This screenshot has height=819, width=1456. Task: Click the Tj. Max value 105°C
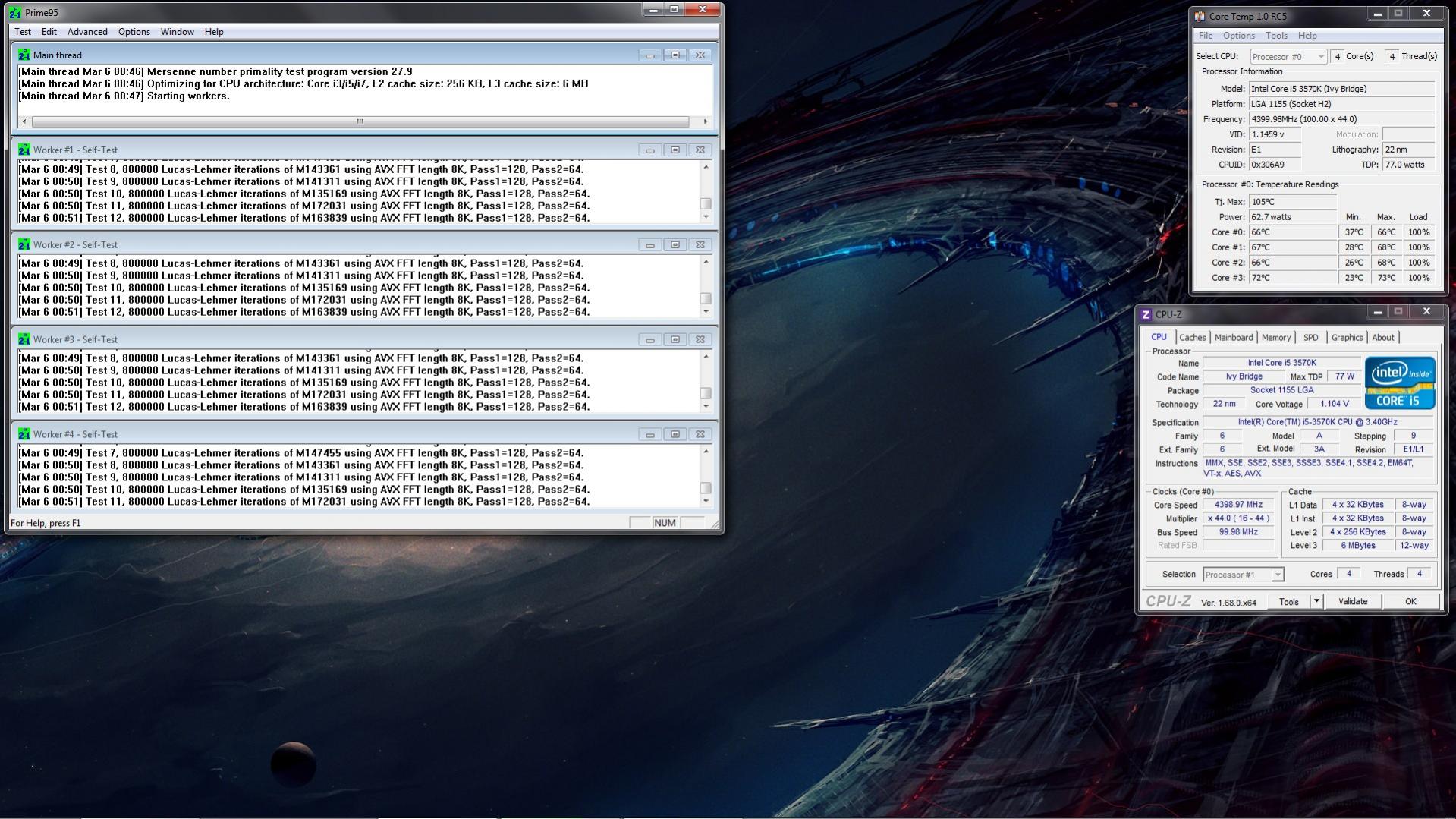tap(1292, 202)
